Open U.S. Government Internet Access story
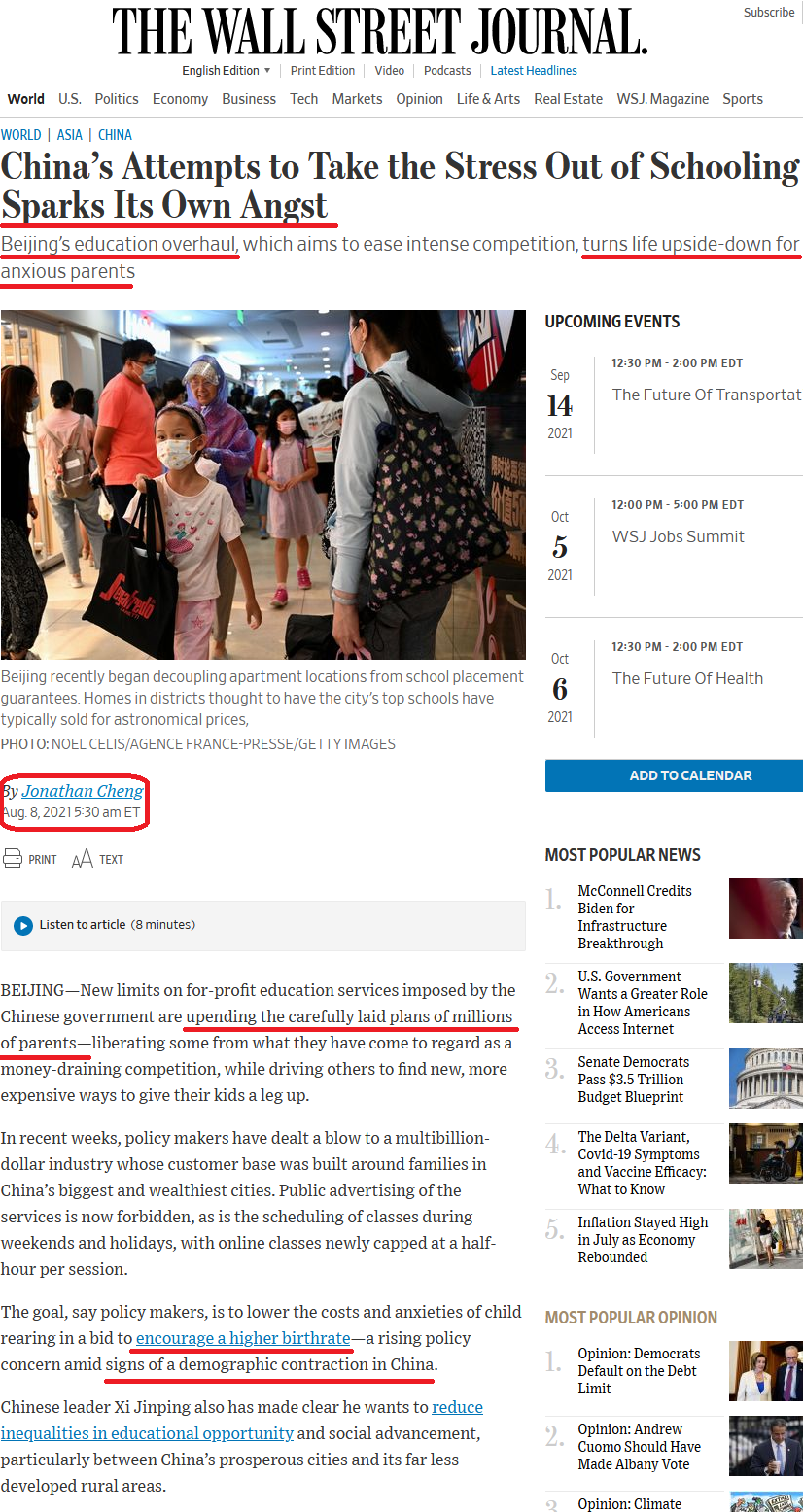 point(643,1003)
